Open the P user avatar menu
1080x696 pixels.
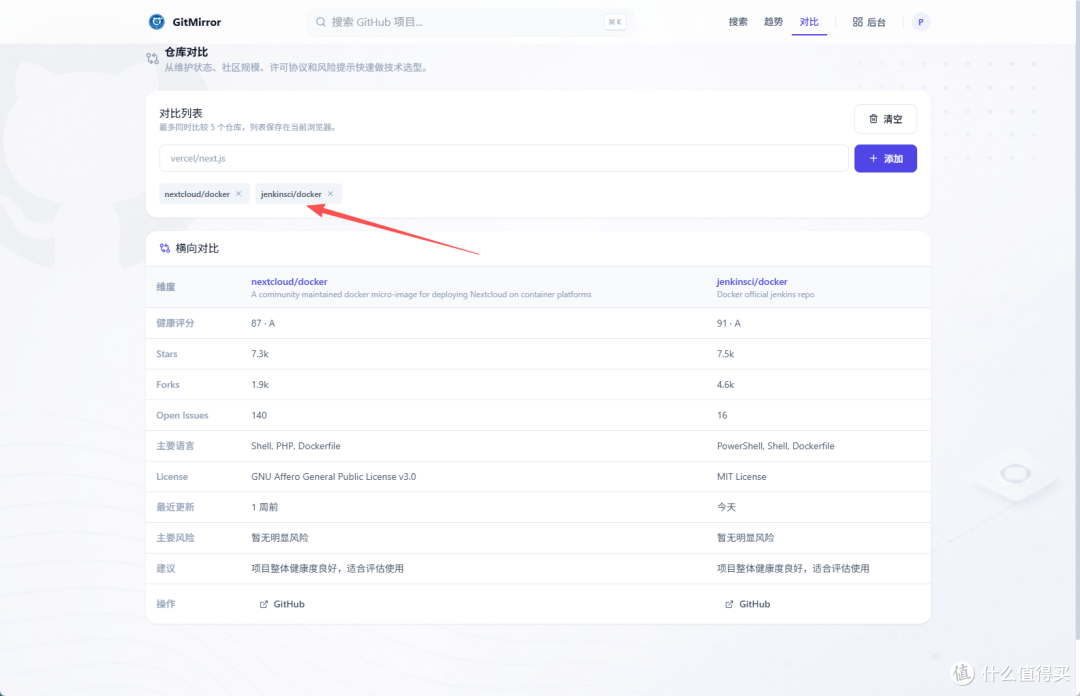click(x=920, y=22)
